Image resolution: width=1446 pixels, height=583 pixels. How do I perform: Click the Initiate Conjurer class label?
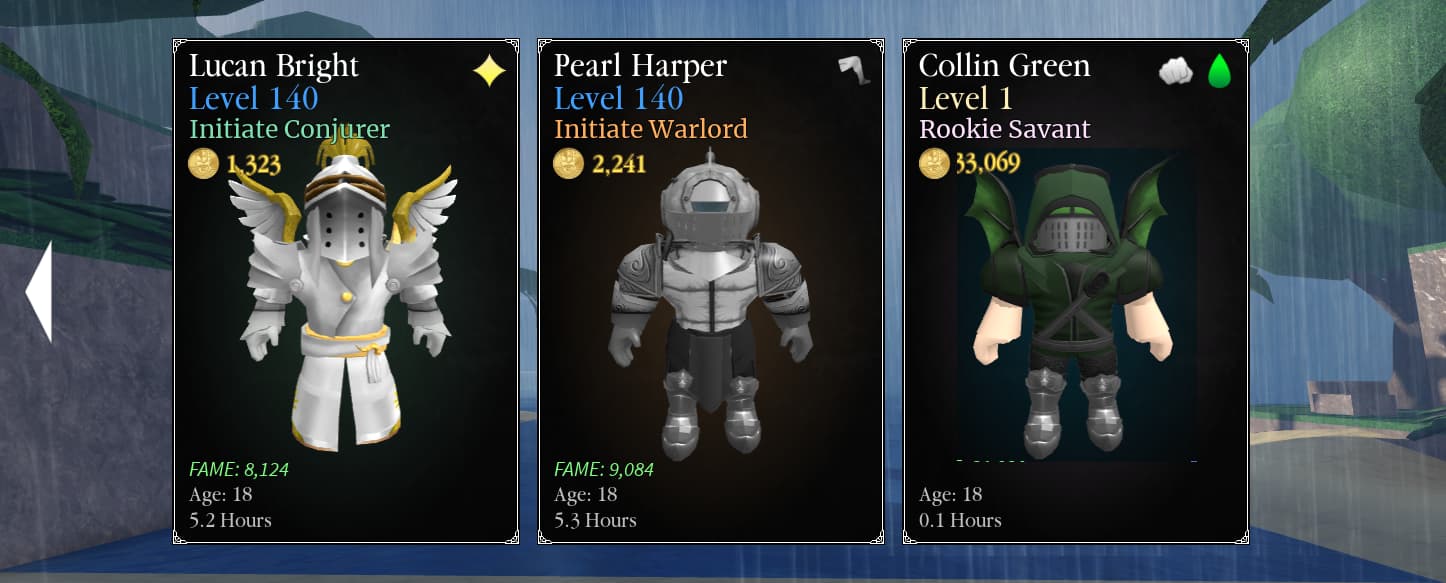pos(289,130)
